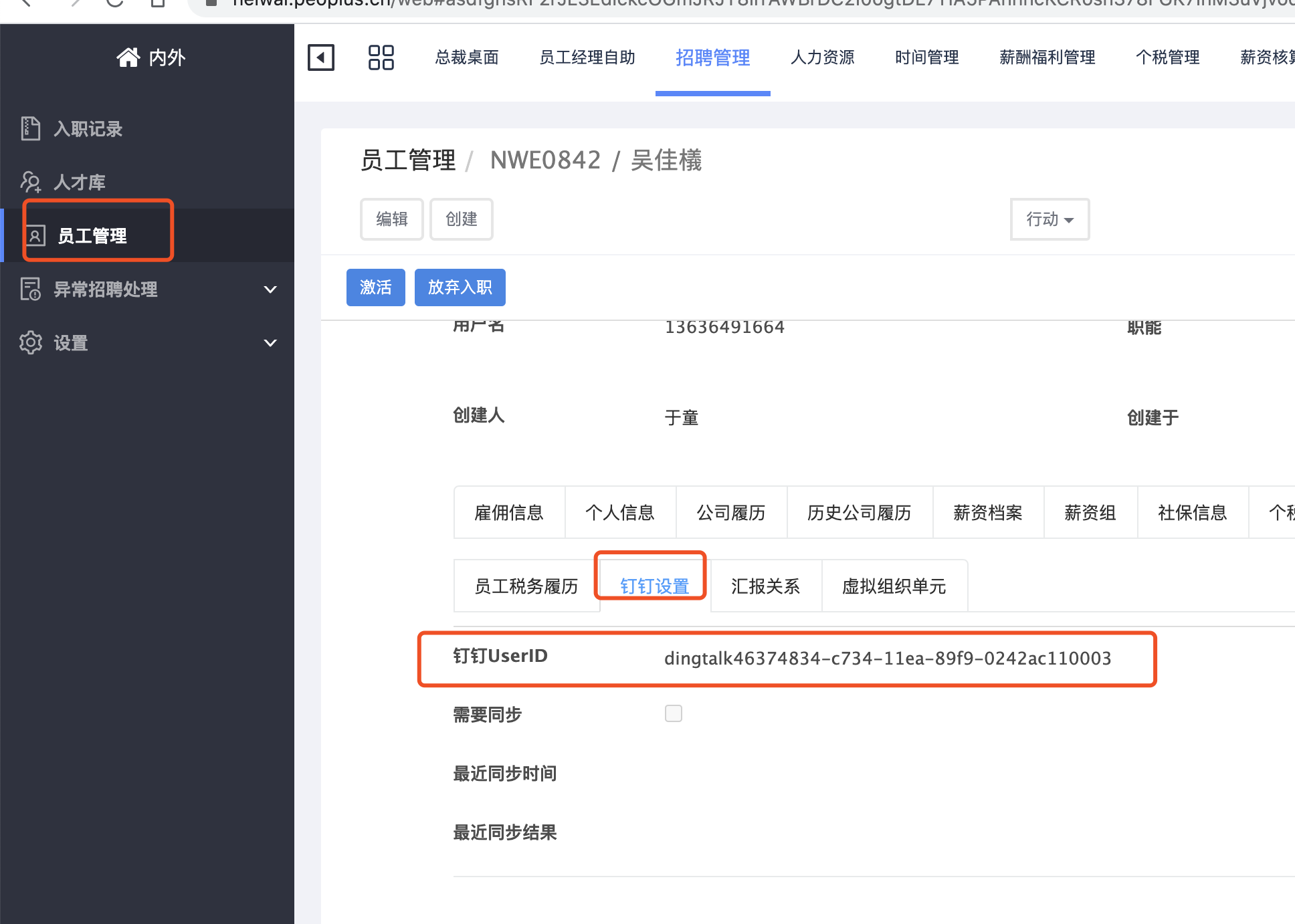The image size is (1295, 924).
Task: Click the 人才库 person-search icon
Action: pyautogui.click(x=31, y=182)
